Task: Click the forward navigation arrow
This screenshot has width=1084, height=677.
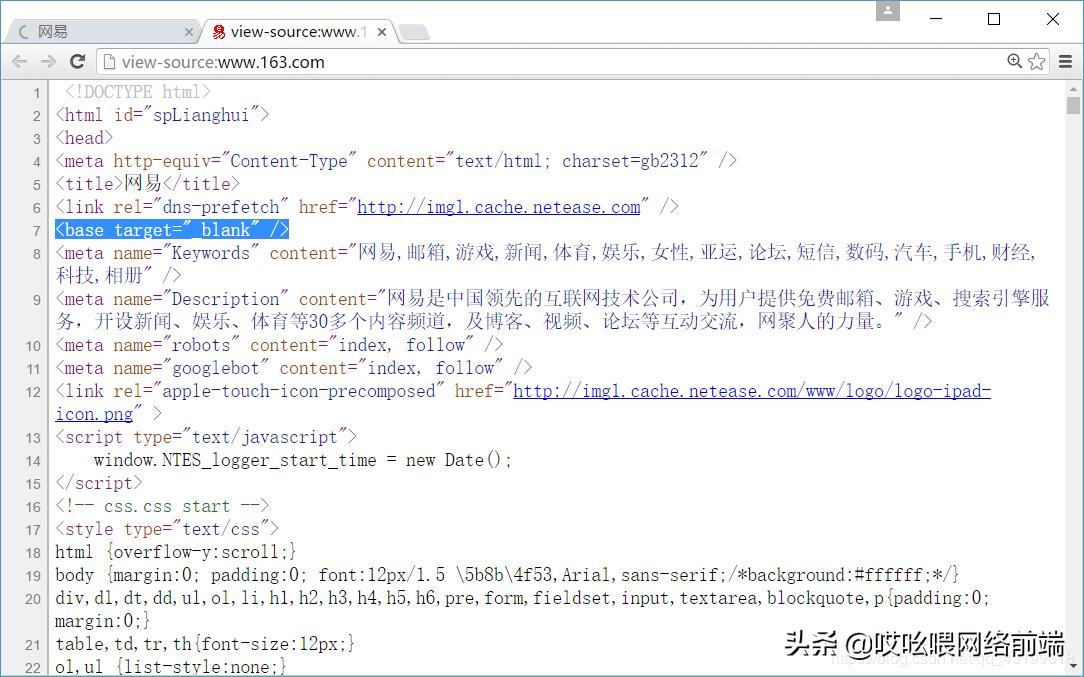Action: click(47, 61)
